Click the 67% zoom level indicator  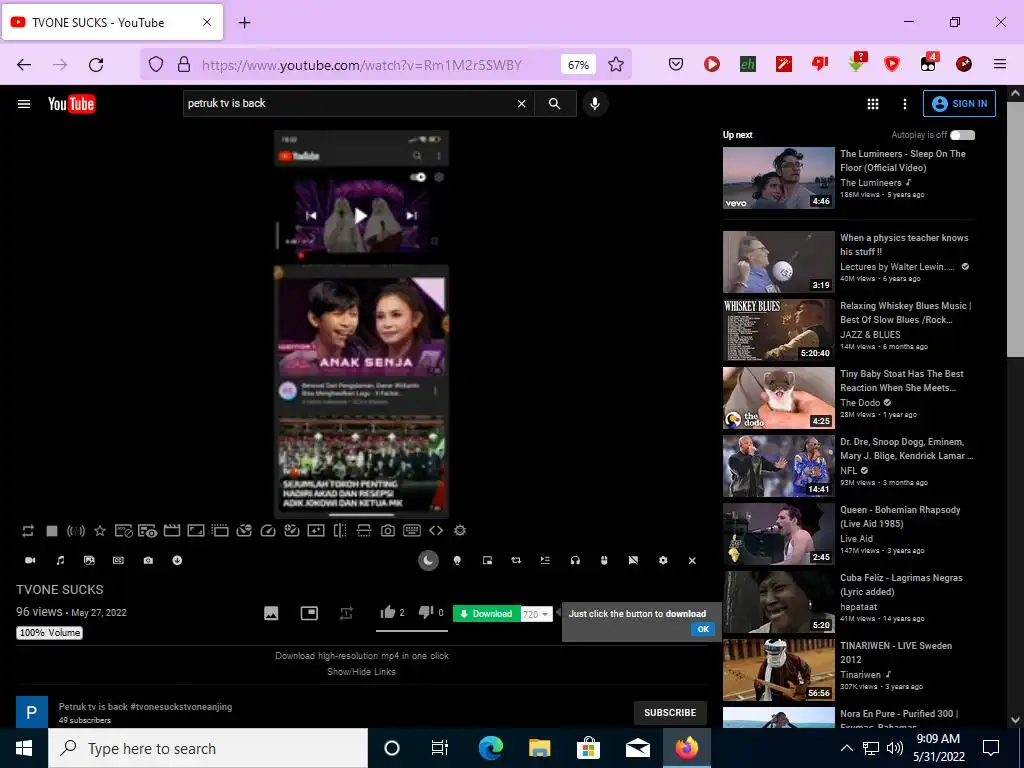(x=578, y=65)
